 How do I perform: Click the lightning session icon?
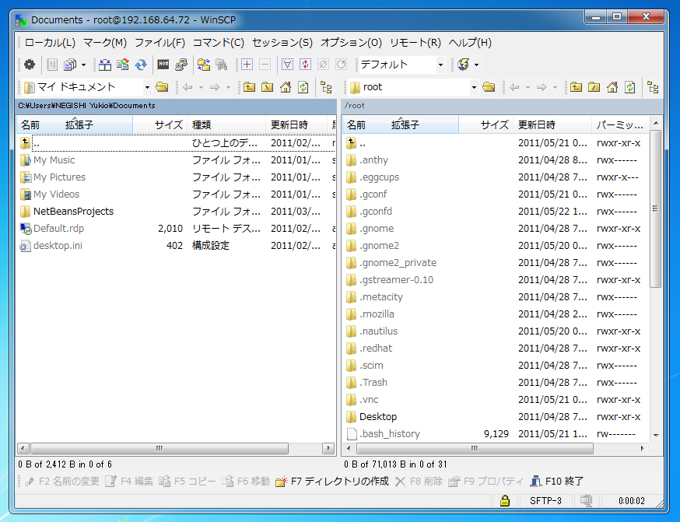(x=463, y=65)
